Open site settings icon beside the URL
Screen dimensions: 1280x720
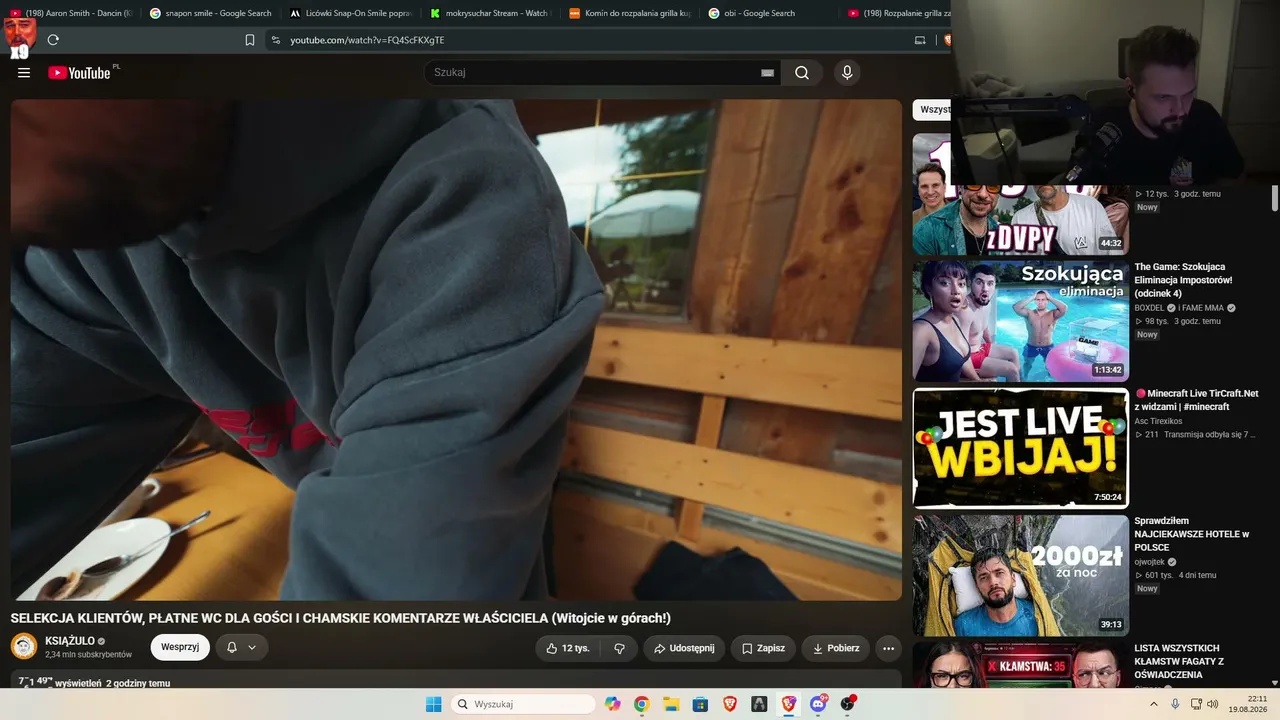(x=276, y=40)
